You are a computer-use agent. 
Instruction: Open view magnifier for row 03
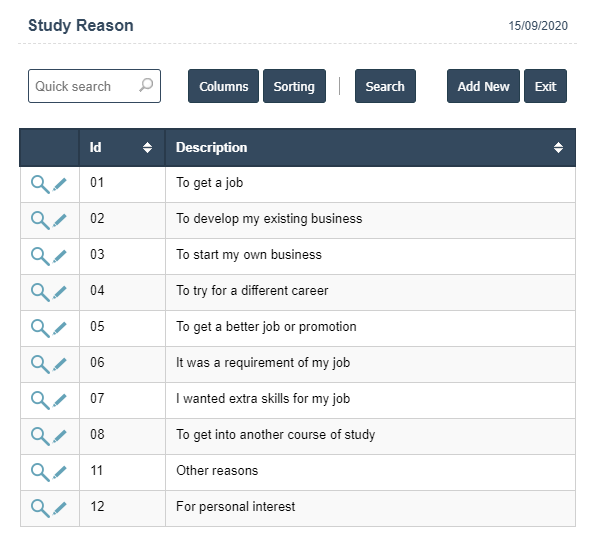(39, 256)
